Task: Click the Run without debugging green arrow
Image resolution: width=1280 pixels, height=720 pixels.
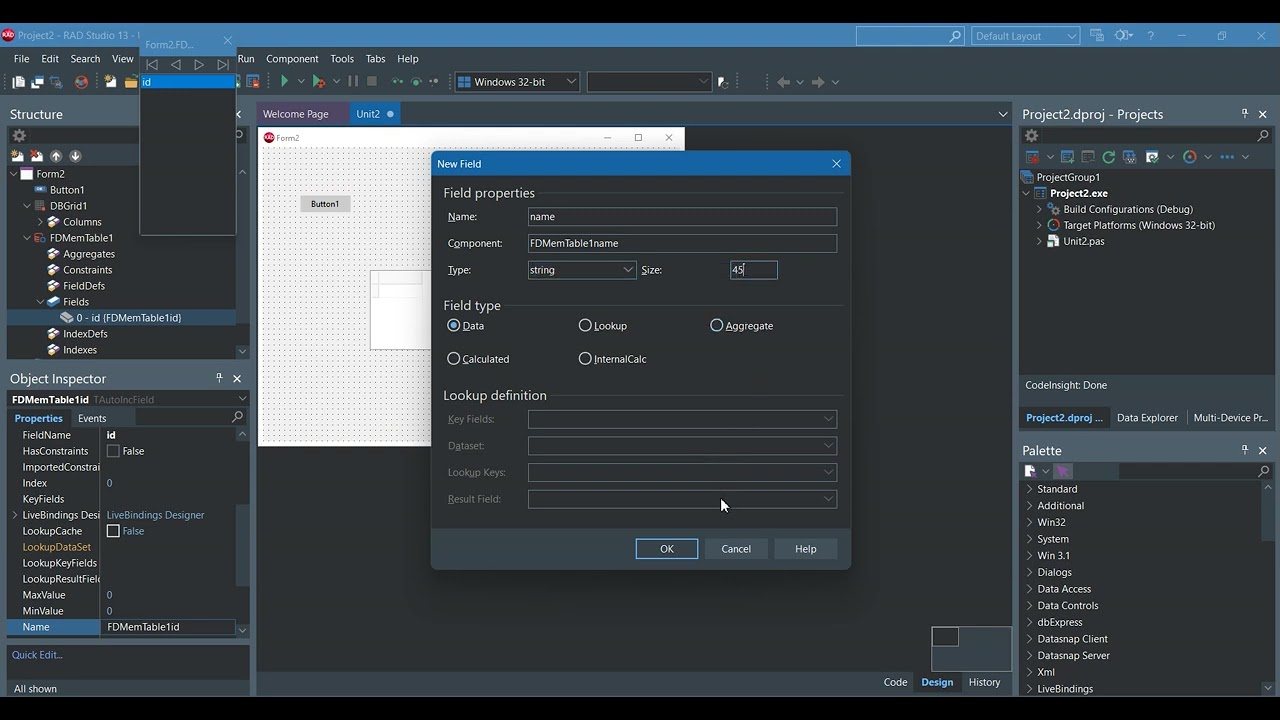Action: 285,82
